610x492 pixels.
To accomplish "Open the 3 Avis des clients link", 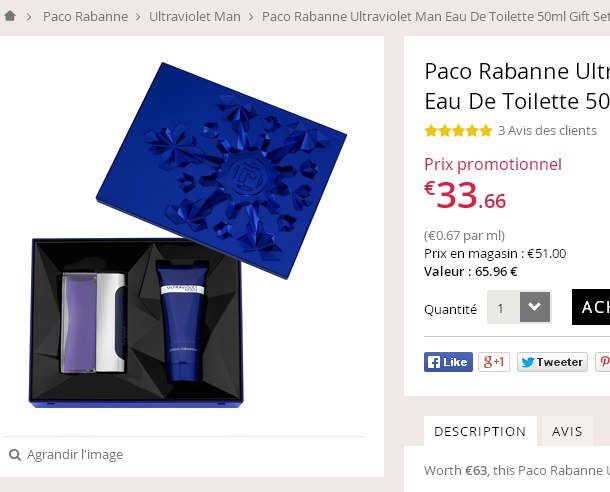I will tap(547, 130).
